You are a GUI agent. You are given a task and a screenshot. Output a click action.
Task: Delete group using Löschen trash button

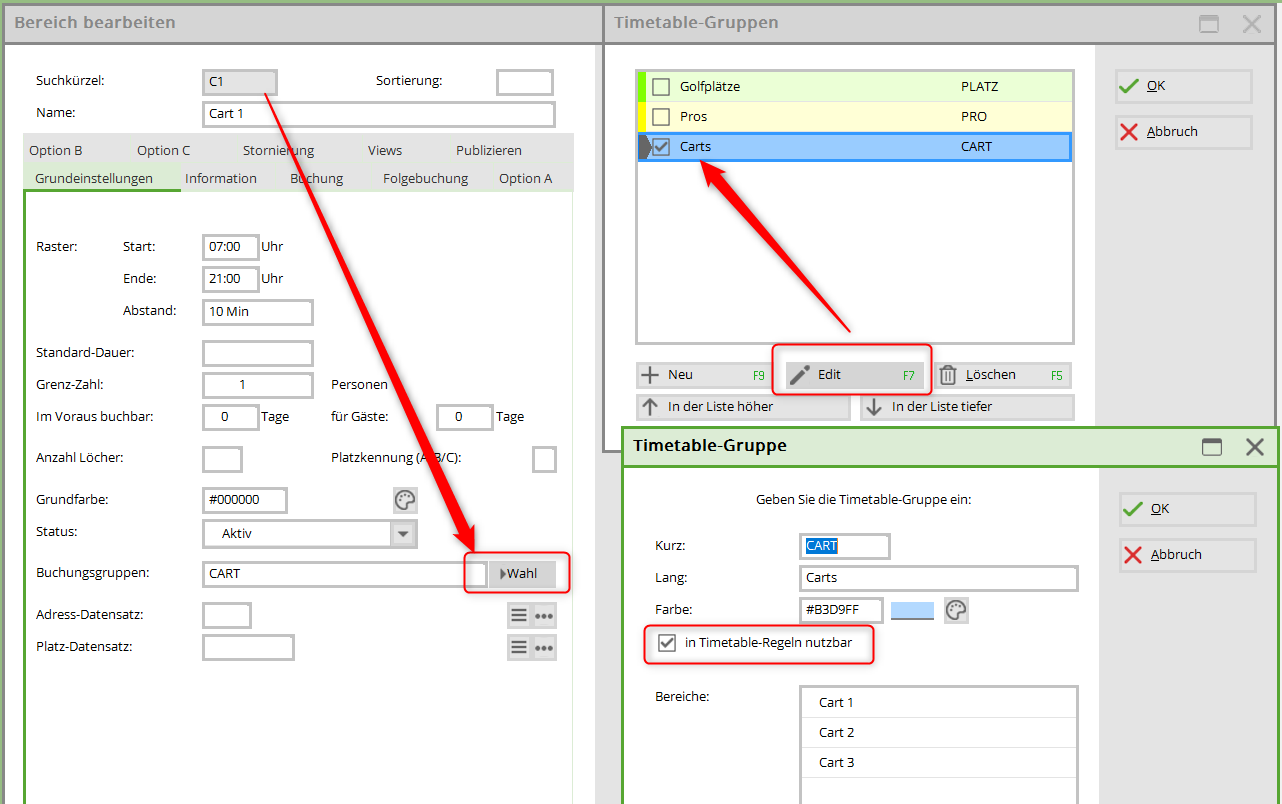(1003, 375)
